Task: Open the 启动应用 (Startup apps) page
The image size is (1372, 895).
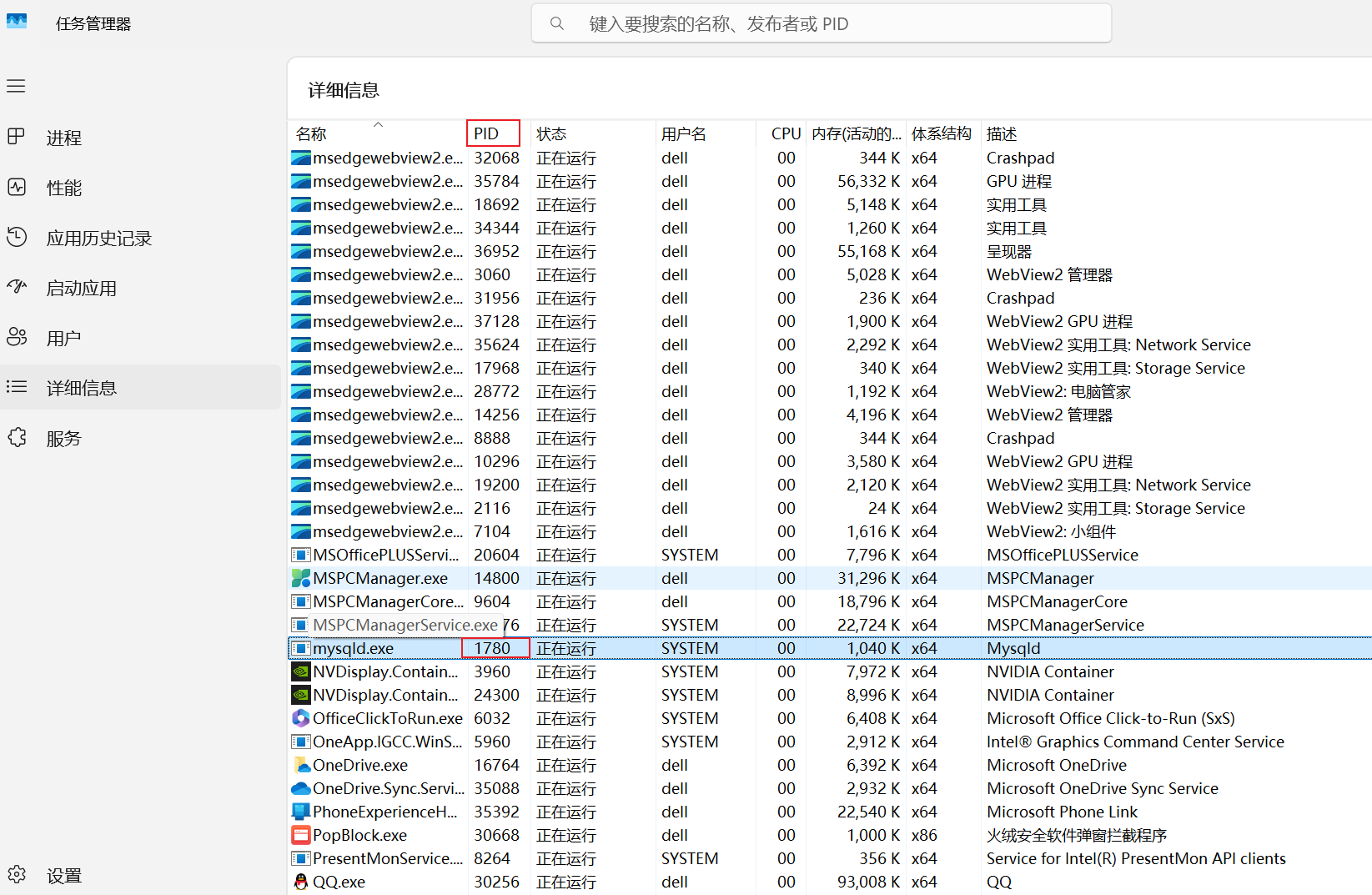Action: [x=80, y=288]
